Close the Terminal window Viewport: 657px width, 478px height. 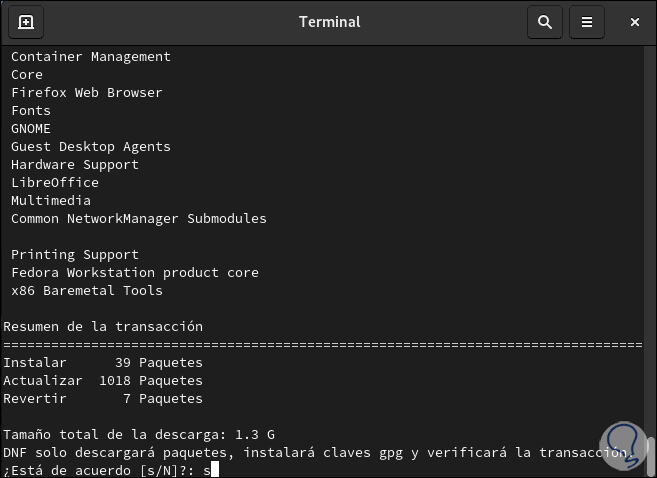click(x=632, y=22)
